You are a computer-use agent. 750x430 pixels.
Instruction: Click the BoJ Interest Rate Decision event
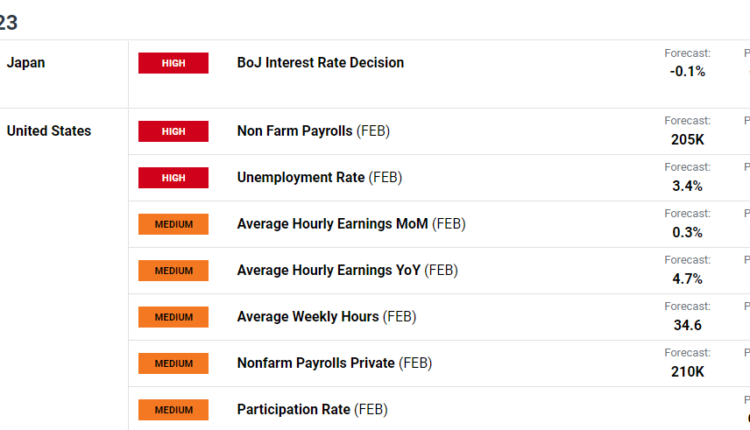320,63
